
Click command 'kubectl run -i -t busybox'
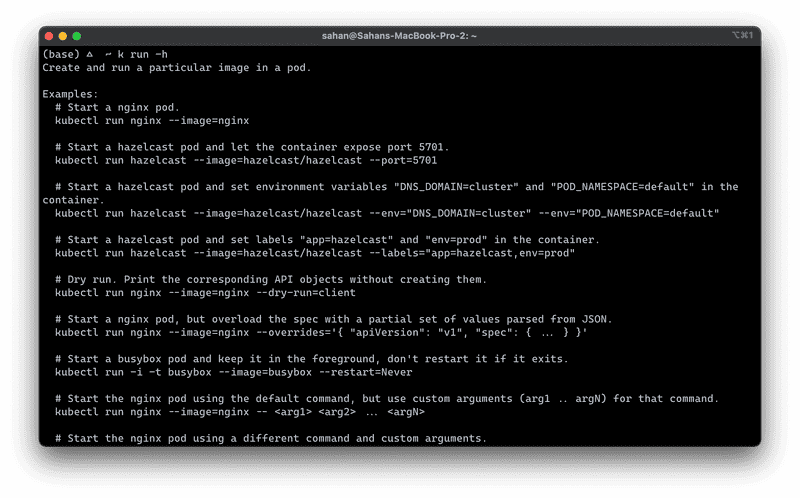click(x=234, y=372)
